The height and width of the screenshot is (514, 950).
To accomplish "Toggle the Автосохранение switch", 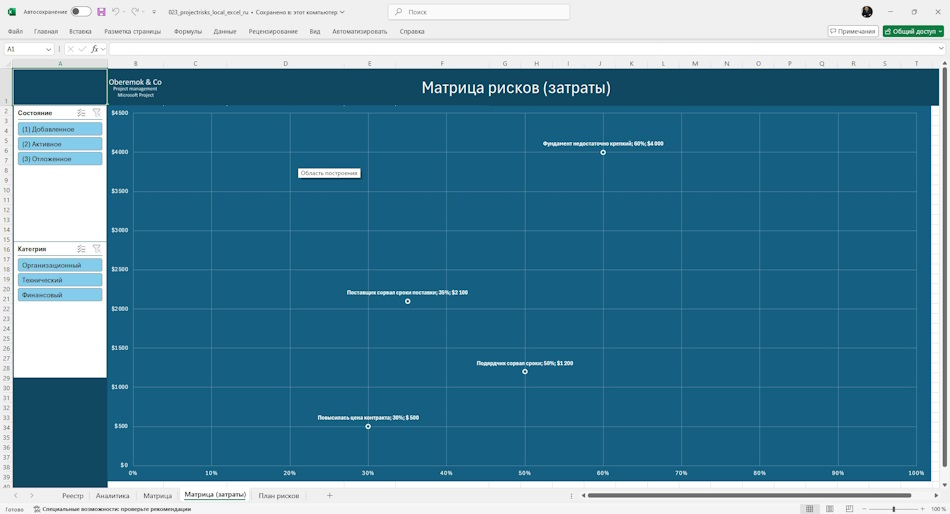I will pyautogui.click(x=81, y=12).
